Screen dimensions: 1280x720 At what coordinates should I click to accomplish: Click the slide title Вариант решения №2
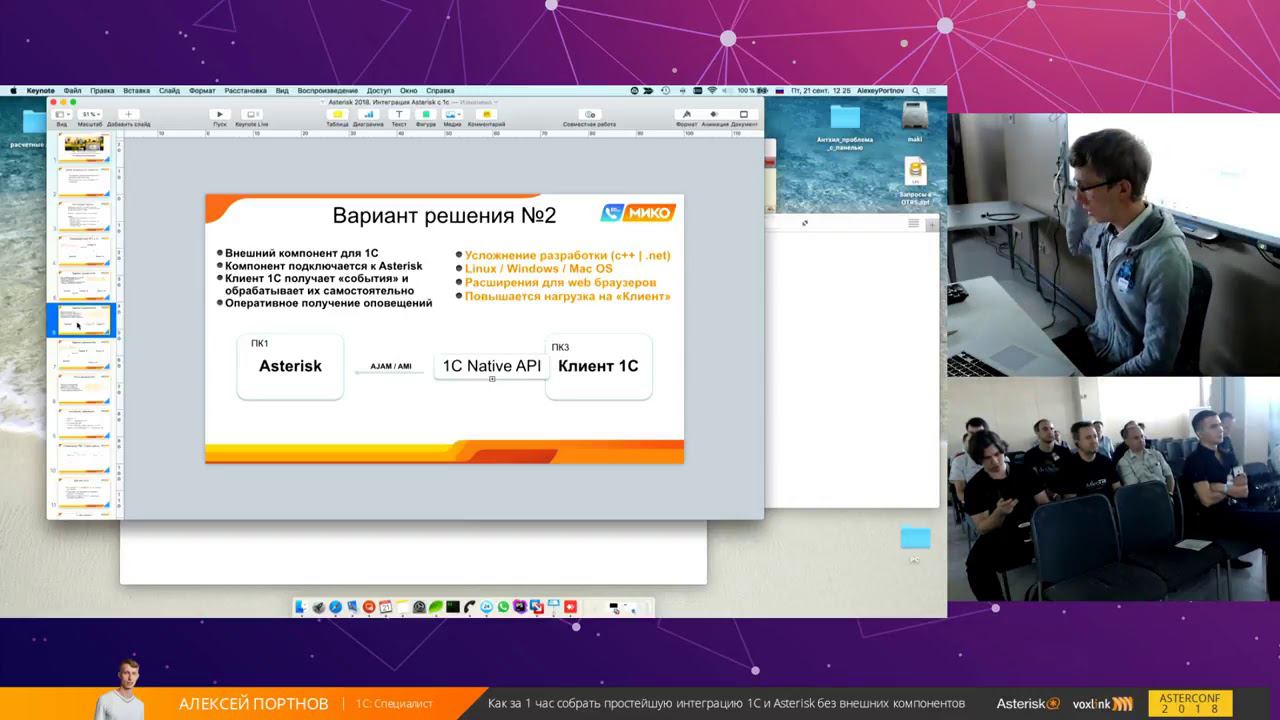click(x=444, y=215)
